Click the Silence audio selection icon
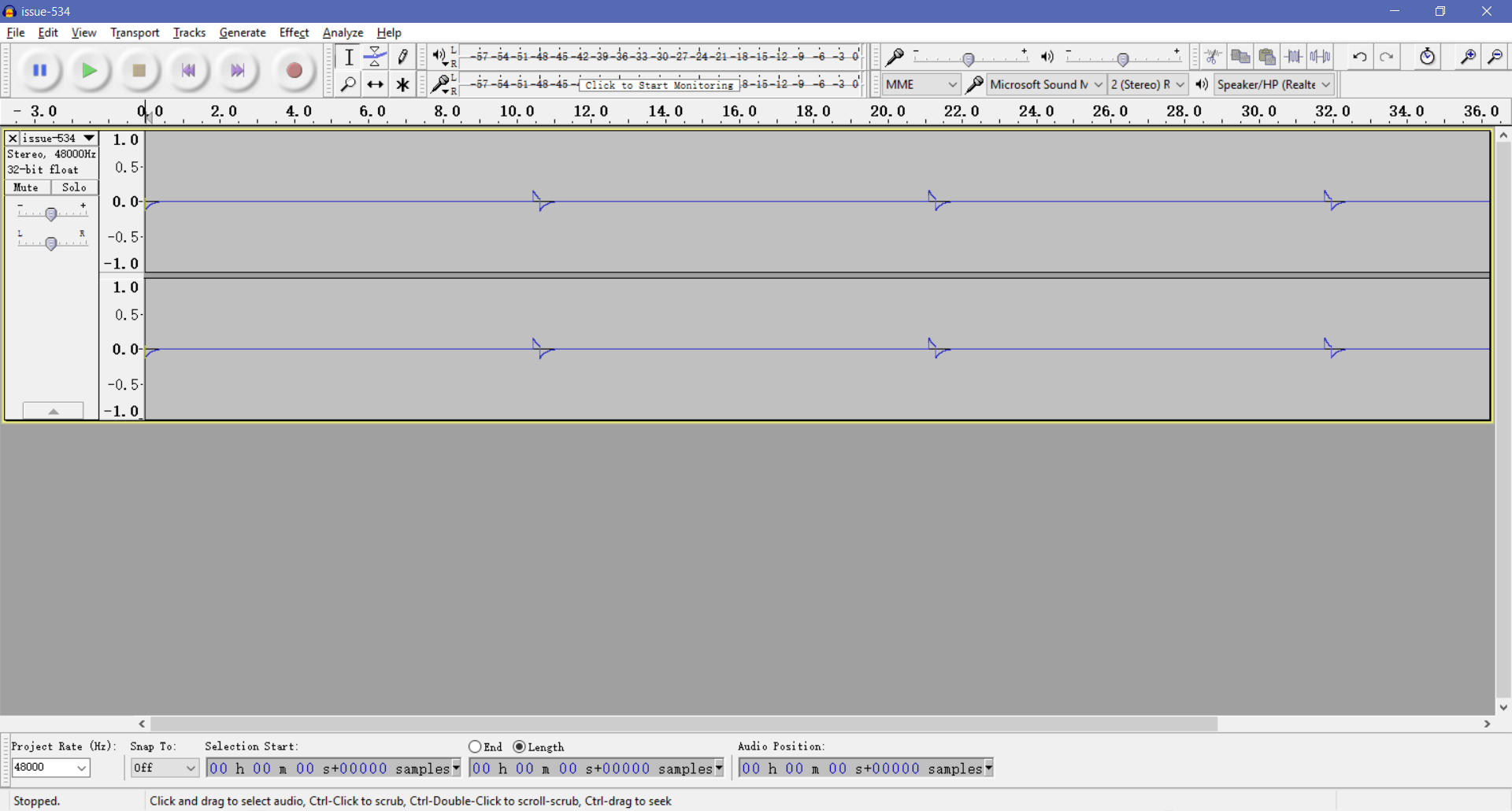The width and height of the screenshot is (1512, 811). 1321,57
